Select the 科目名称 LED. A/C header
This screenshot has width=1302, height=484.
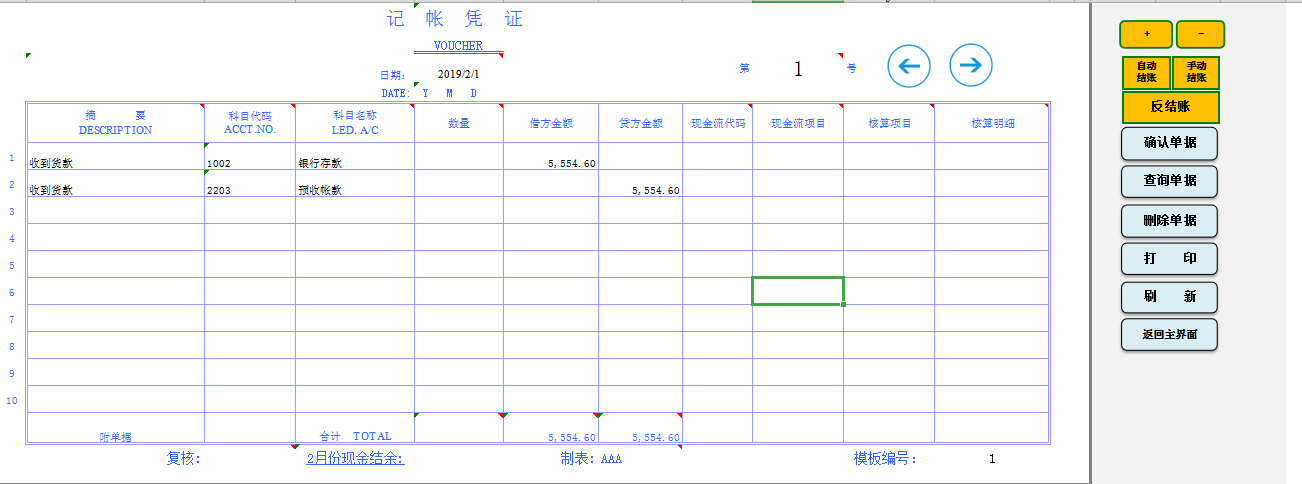(355, 123)
